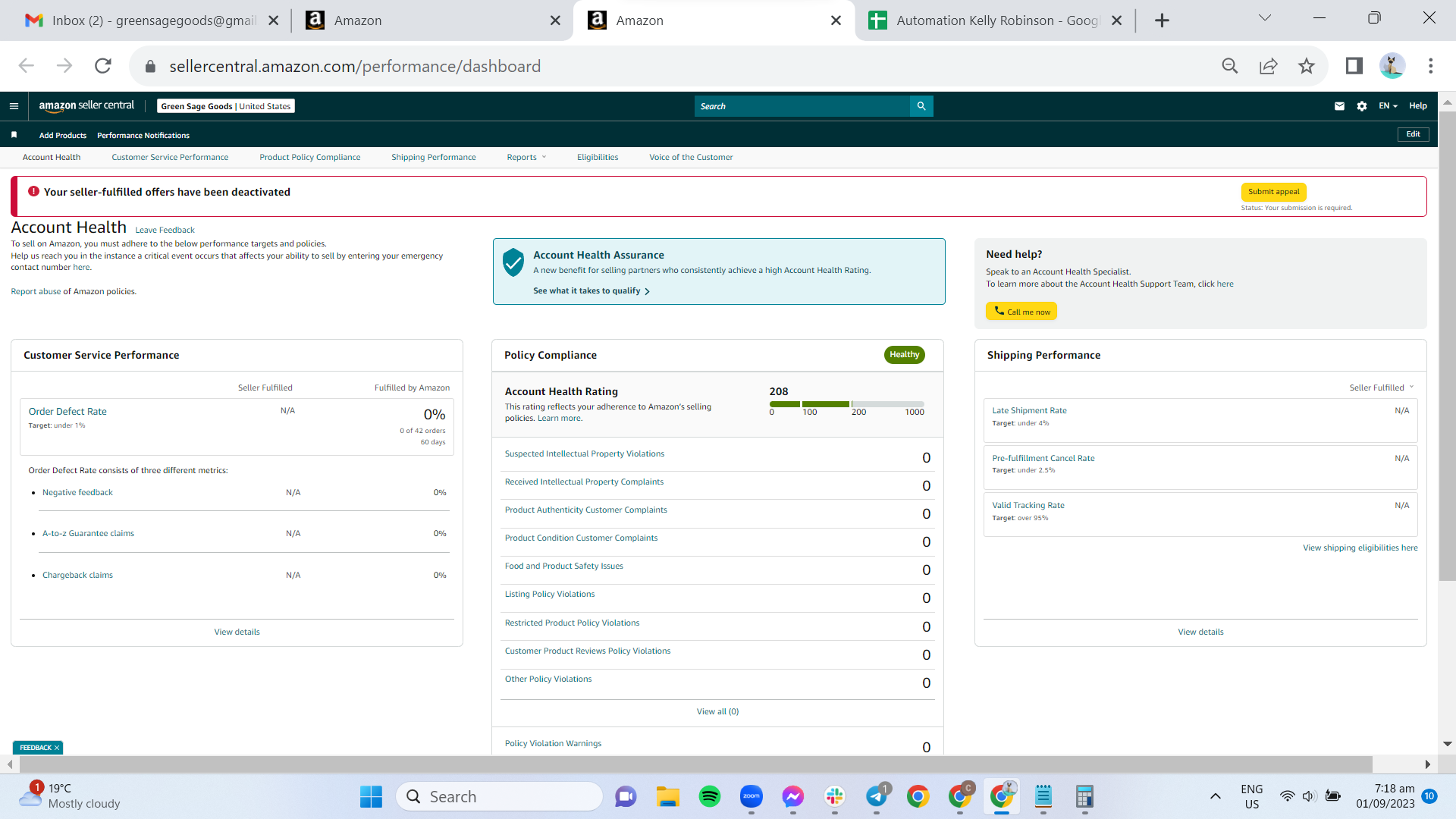Open the Windows Start menu
Image resolution: width=1456 pixels, height=819 pixels.
(x=371, y=796)
